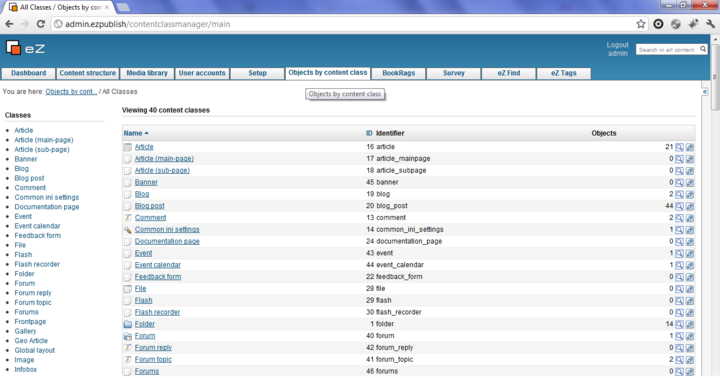
Task: Open the Media library tab
Action: (147, 73)
